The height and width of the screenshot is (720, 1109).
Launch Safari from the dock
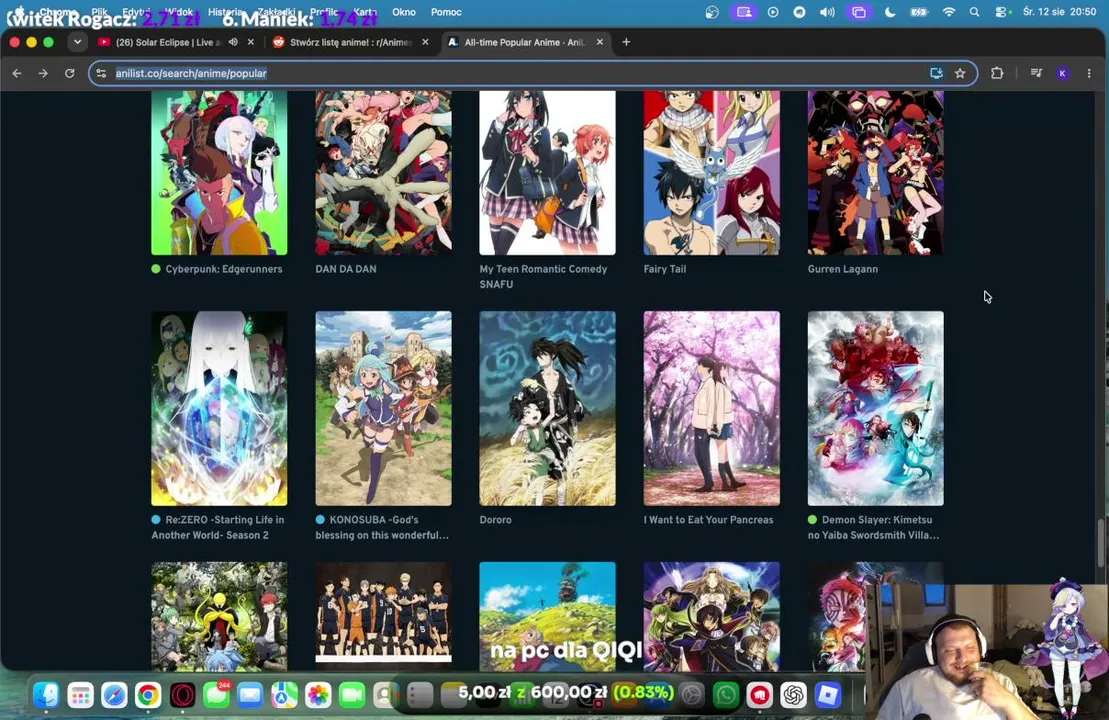pyautogui.click(x=114, y=695)
